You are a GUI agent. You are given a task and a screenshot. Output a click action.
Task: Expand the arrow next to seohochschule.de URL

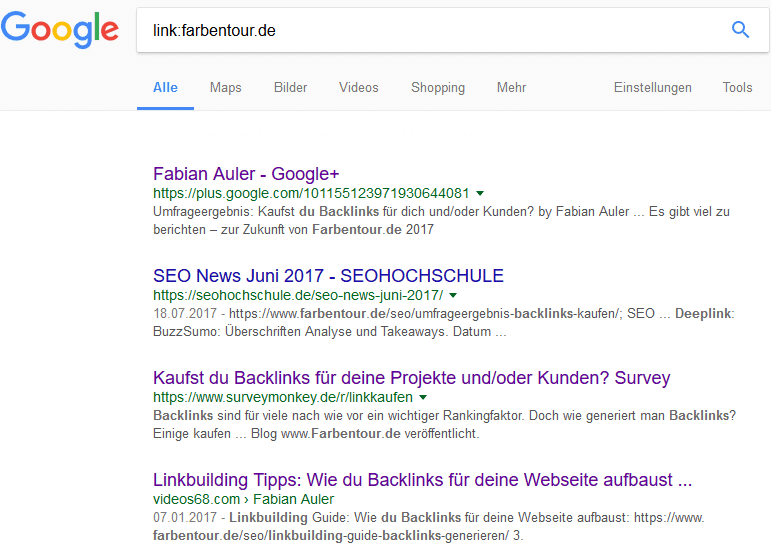(x=453, y=295)
